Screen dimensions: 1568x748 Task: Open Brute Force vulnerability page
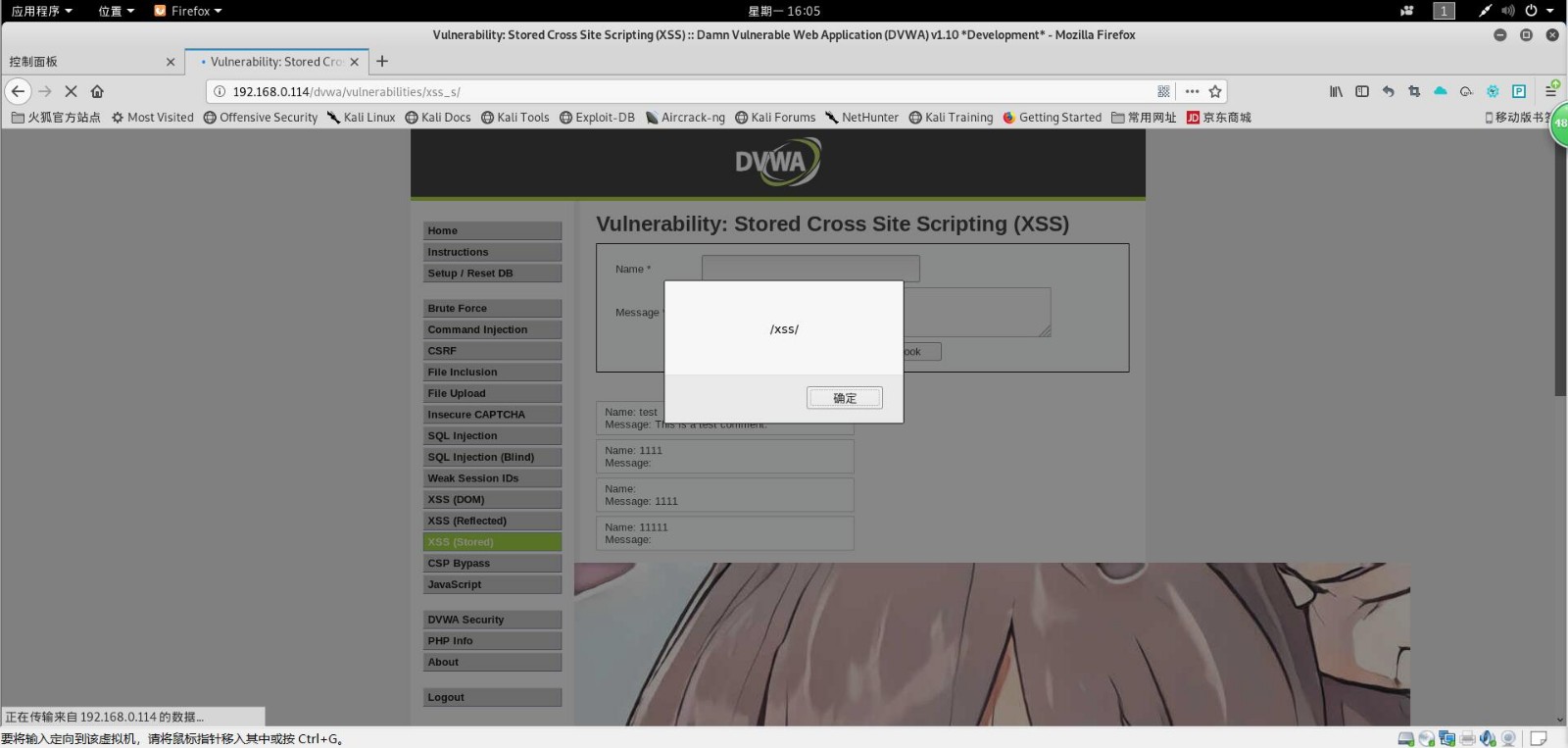(493, 308)
